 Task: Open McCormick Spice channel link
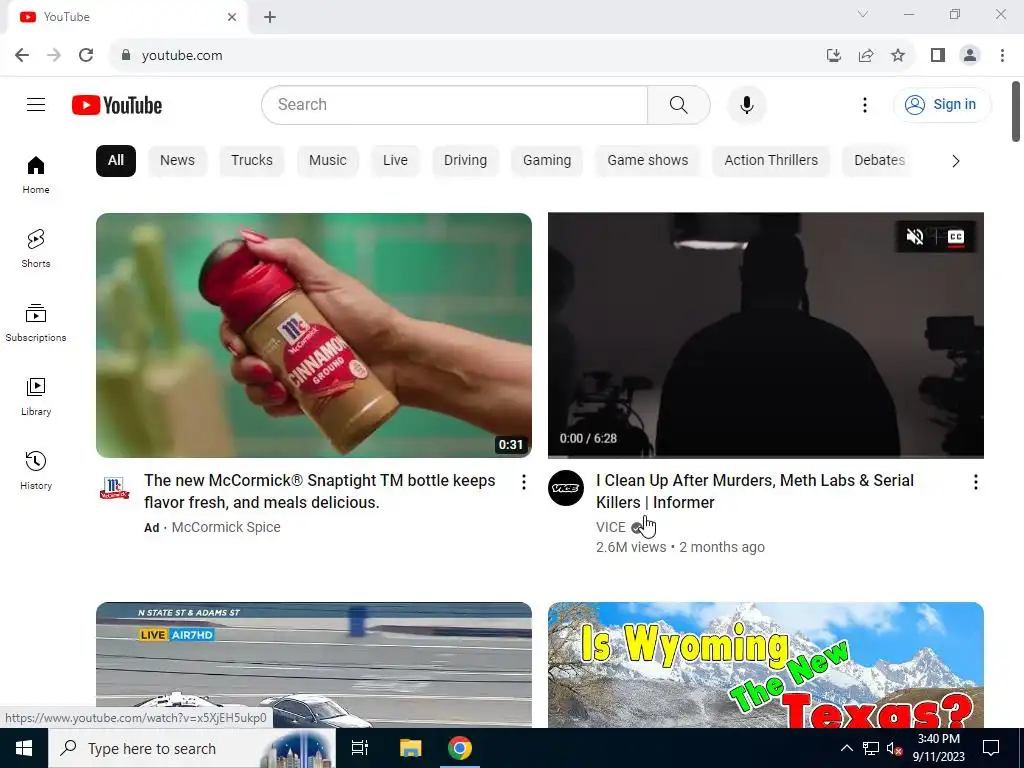point(226,527)
